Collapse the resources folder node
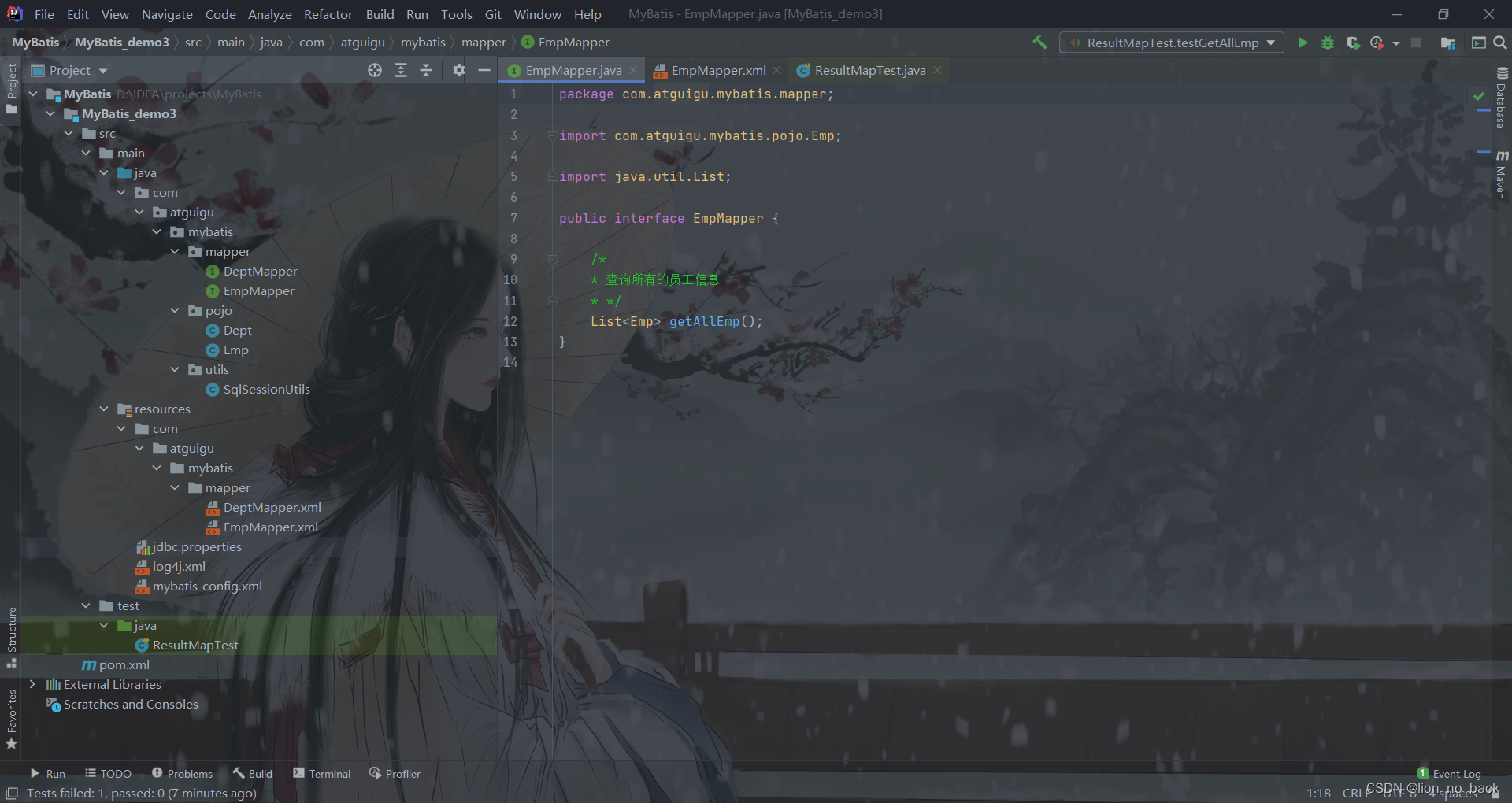The image size is (1512, 803). pos(104,409)
